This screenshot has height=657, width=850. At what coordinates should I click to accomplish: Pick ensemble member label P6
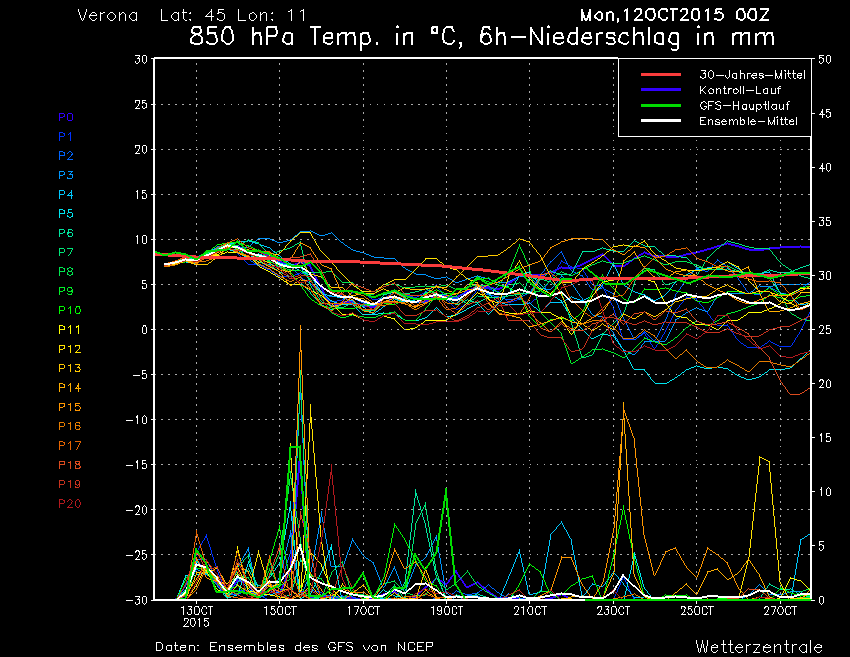[66, 233]
